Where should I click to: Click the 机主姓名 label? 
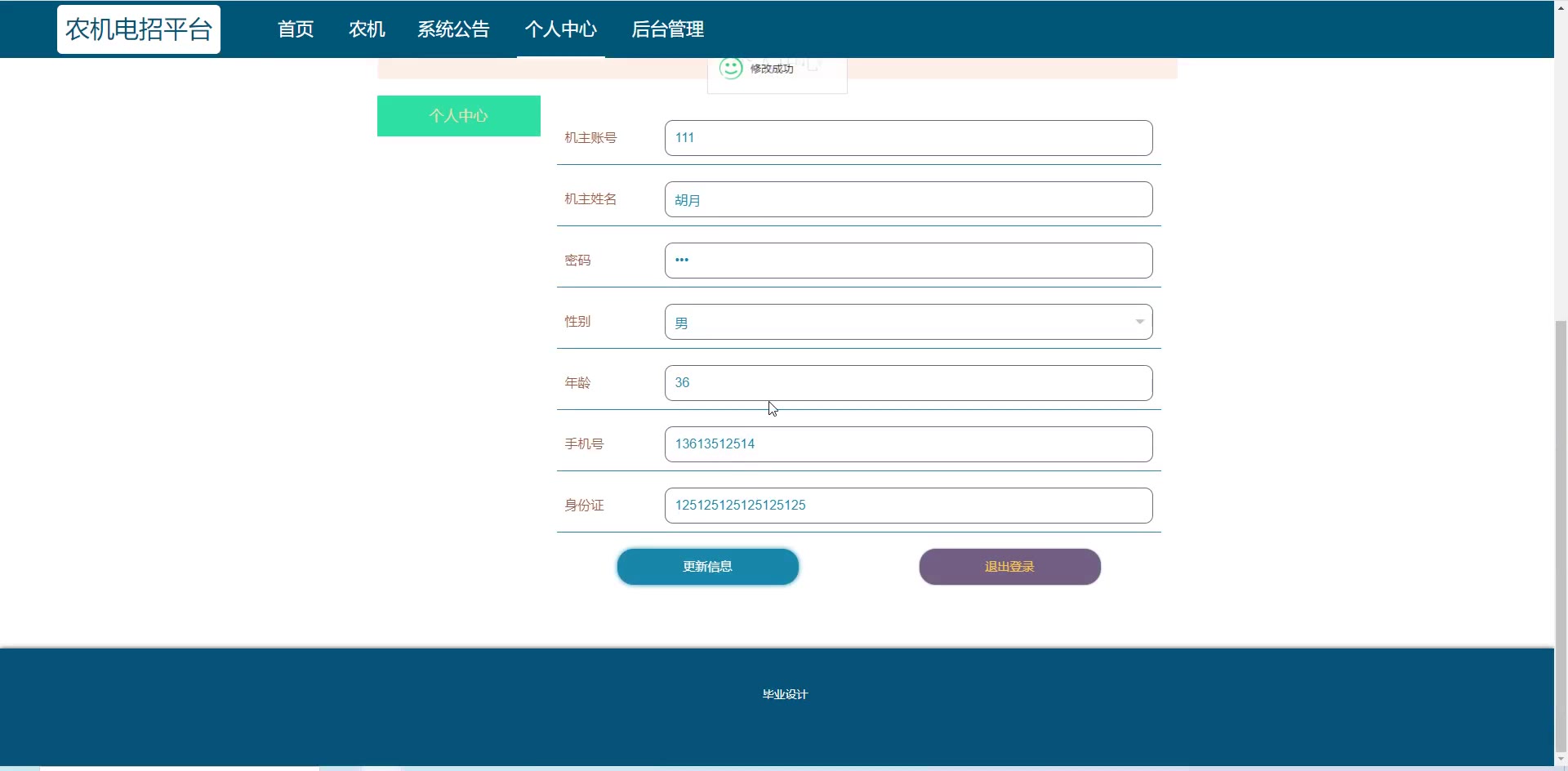pos(590,199)
